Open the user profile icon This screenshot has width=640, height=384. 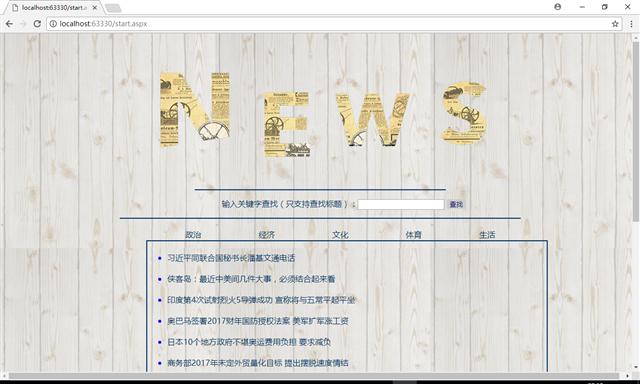click(x=558, y=7)
